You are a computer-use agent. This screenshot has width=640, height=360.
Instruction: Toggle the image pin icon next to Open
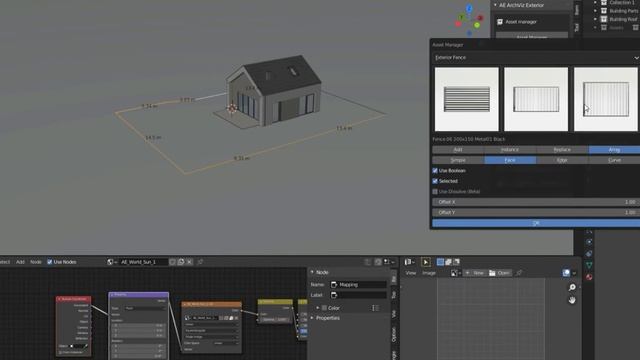tap(519, 273)
